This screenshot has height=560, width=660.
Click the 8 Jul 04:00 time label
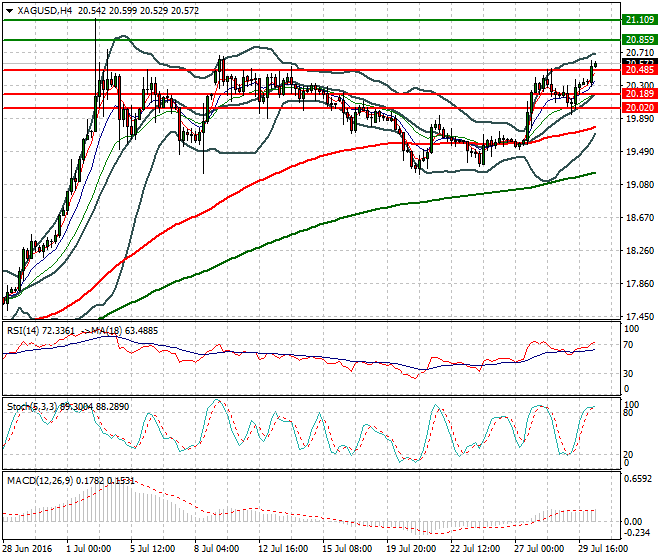point(216,549)
